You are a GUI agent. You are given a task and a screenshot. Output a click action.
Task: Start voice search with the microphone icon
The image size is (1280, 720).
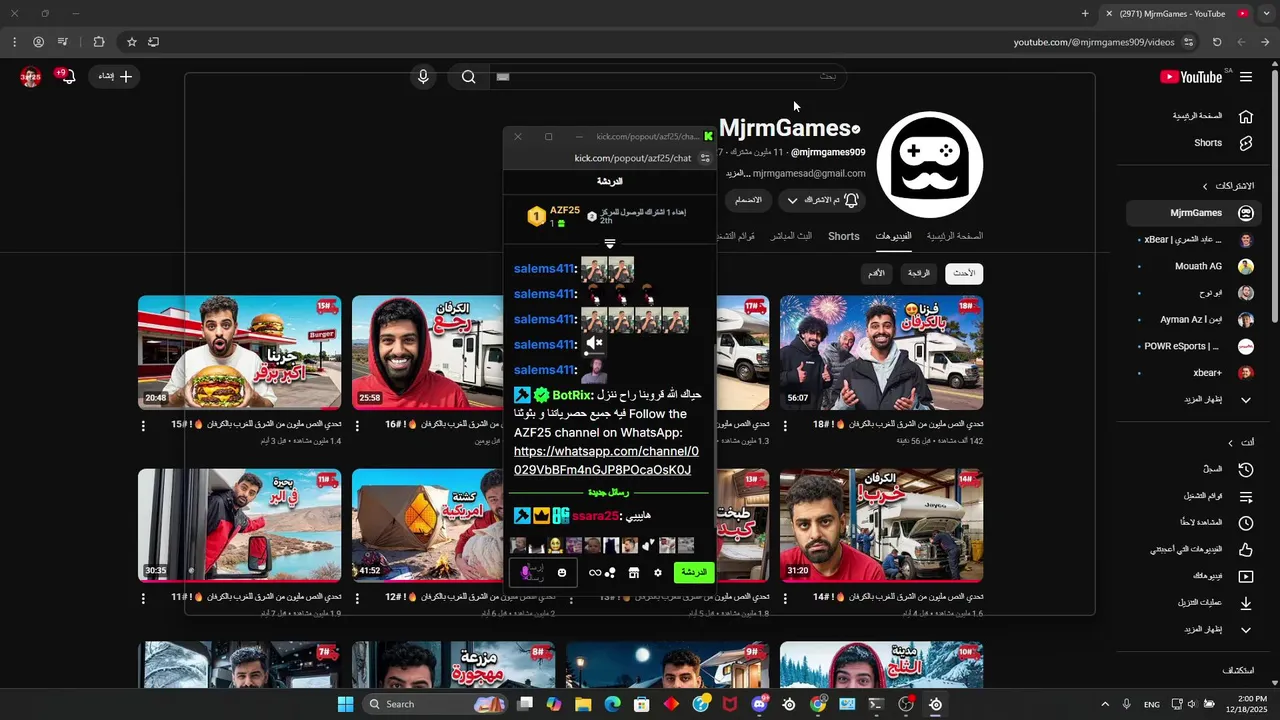[x=423, y=77]
